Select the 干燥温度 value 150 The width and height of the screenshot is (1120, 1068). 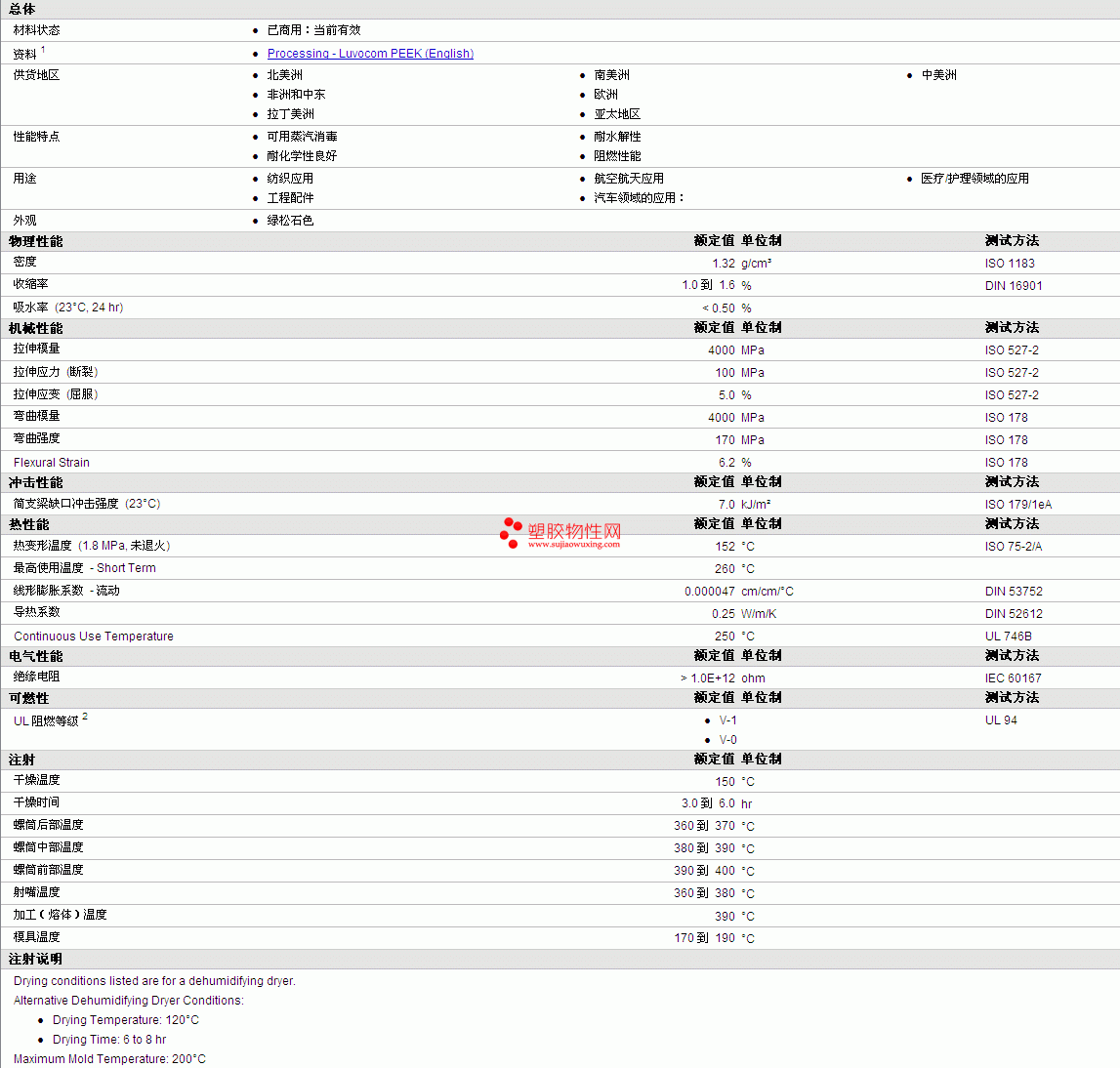(725, 782)
